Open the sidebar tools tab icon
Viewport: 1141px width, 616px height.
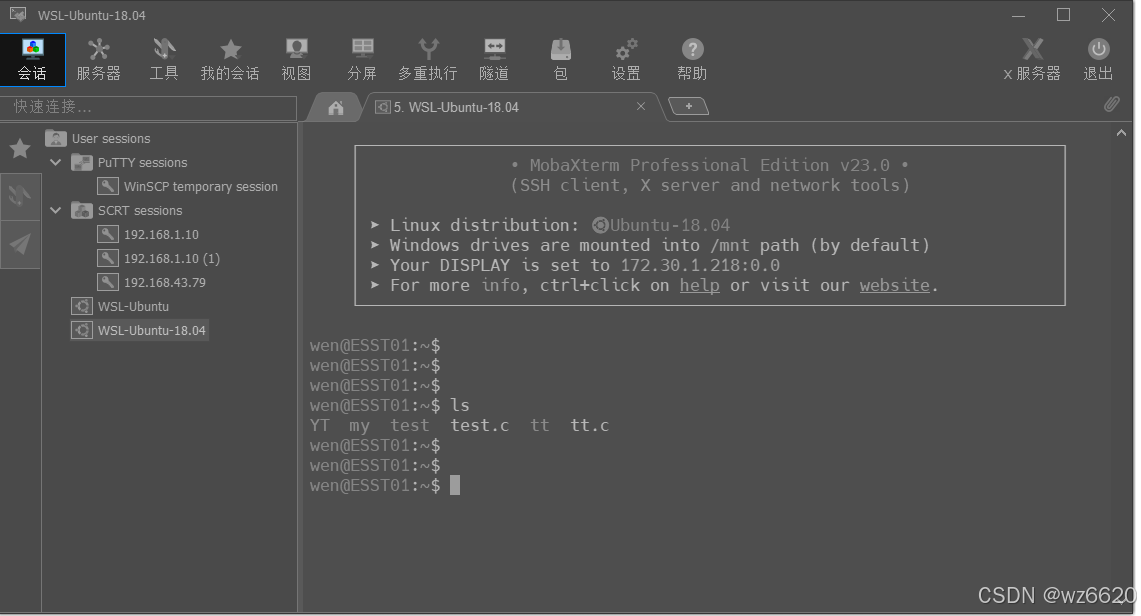[x=20, y=195]
